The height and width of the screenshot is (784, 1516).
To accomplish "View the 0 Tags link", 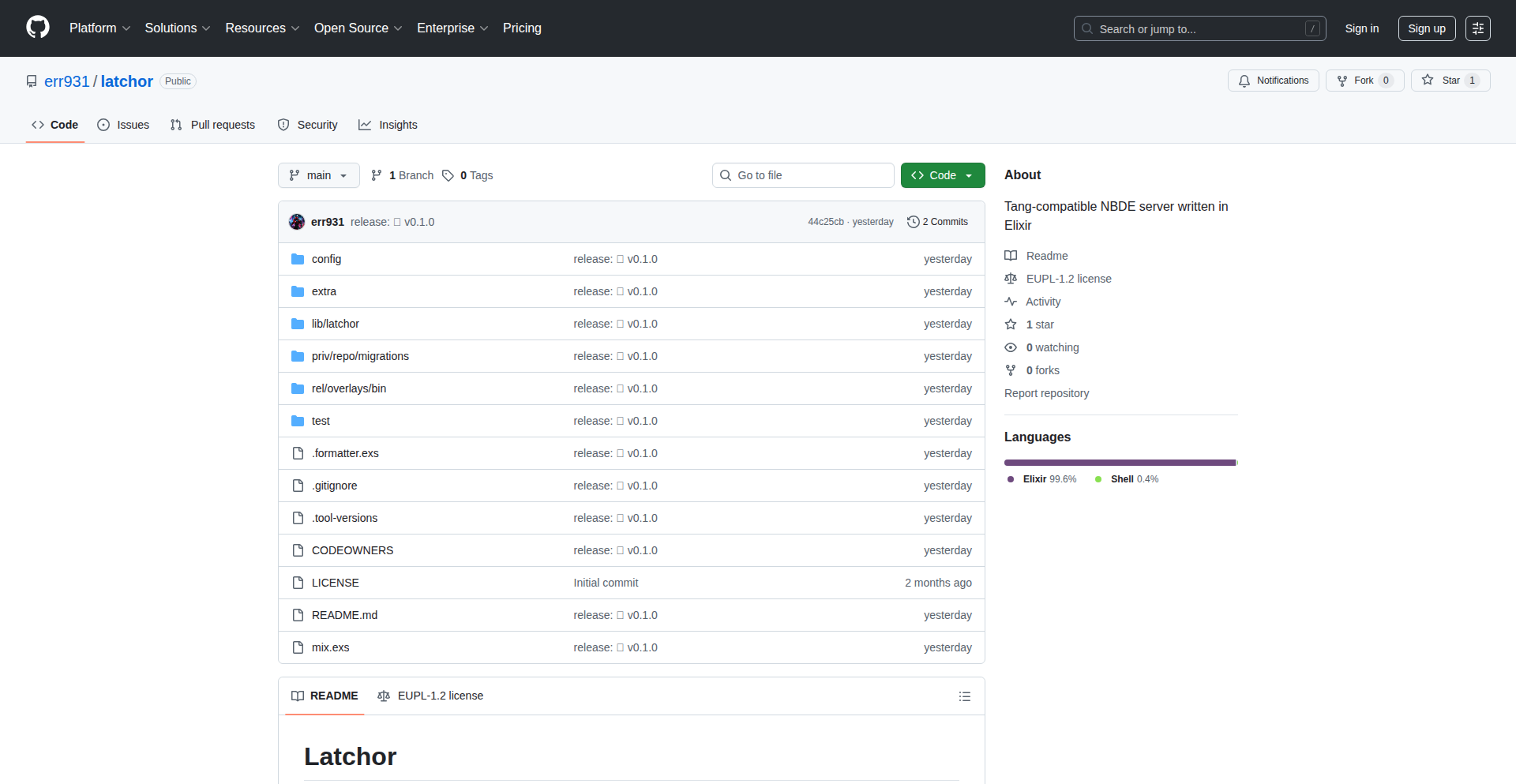I will (x=467, y=175).
